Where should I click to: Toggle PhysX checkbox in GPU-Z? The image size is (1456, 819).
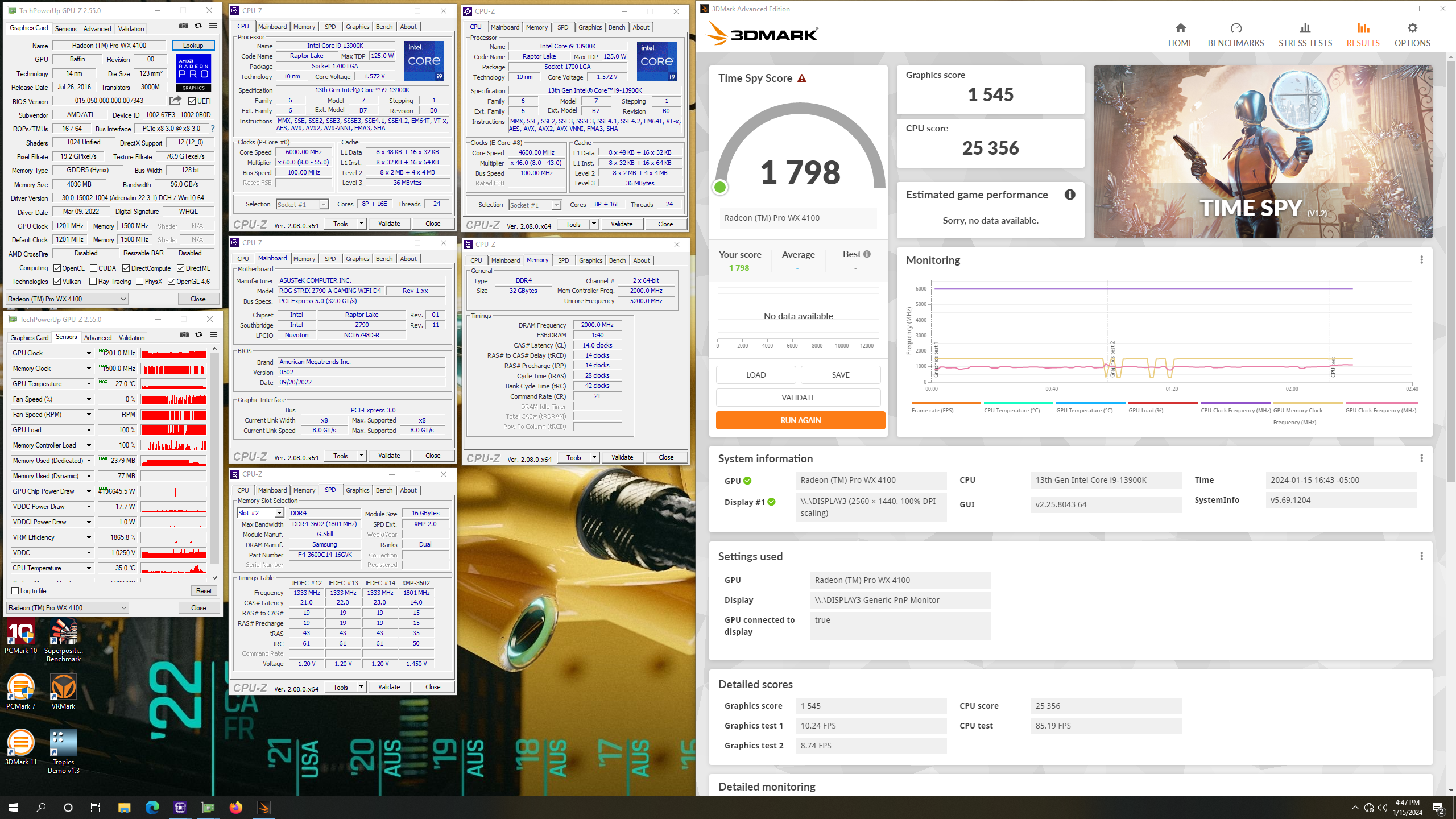click(x=140, y=282)
